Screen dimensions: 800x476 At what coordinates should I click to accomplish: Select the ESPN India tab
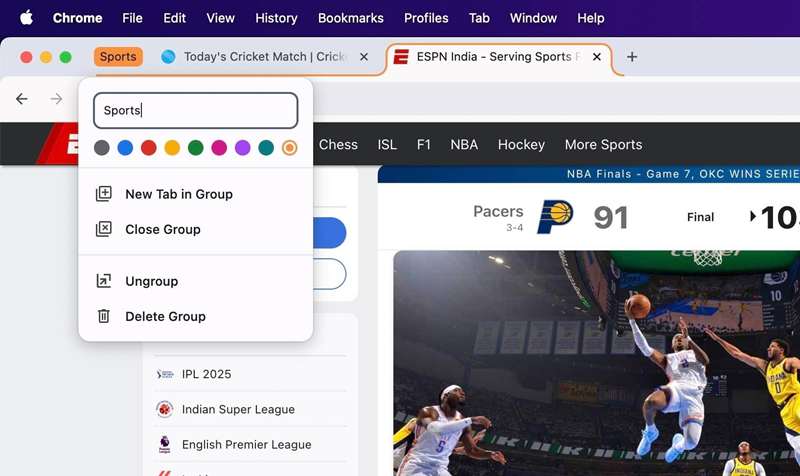[497, 57]
